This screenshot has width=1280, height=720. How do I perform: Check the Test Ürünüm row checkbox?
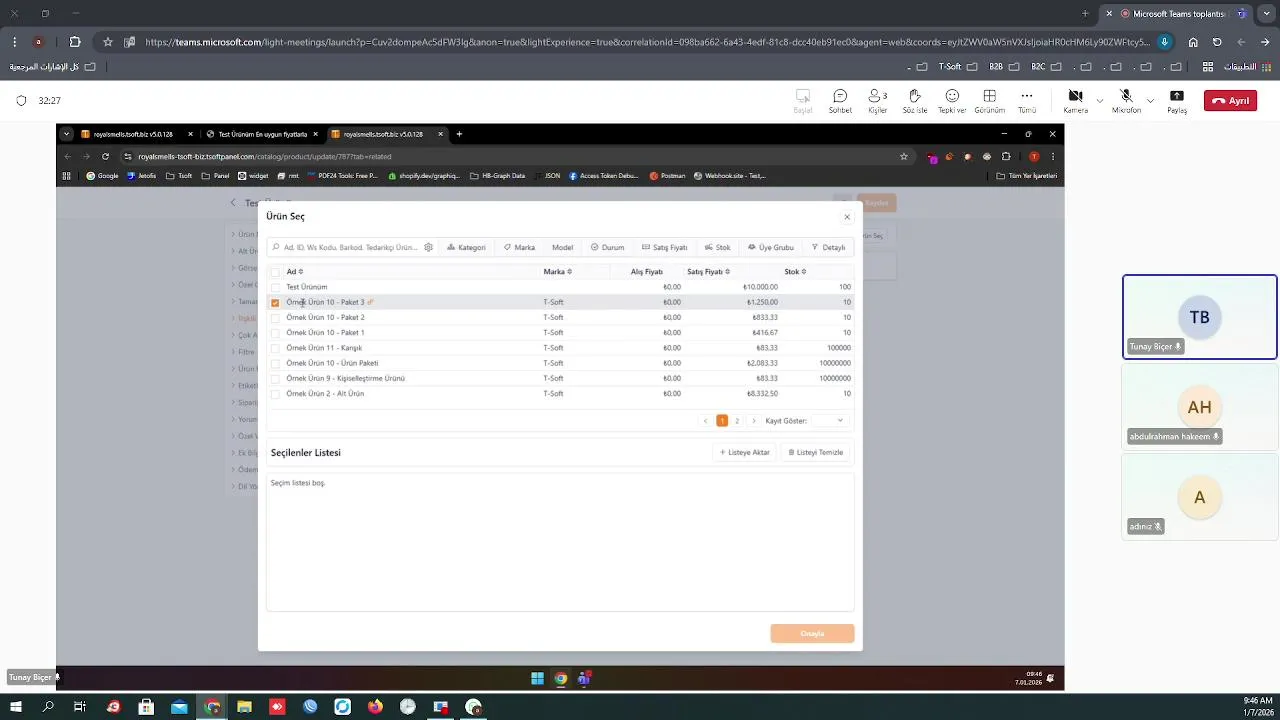point(275,287)
